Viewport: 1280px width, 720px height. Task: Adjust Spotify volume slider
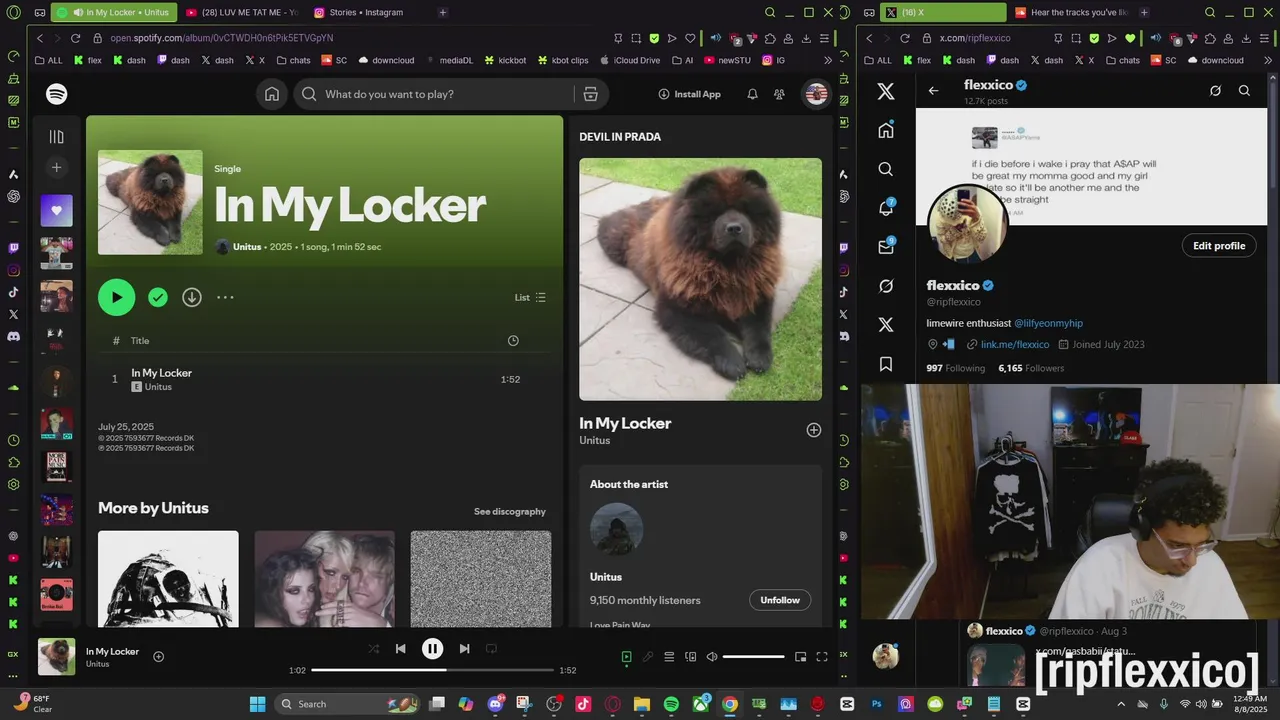(753, 657)
